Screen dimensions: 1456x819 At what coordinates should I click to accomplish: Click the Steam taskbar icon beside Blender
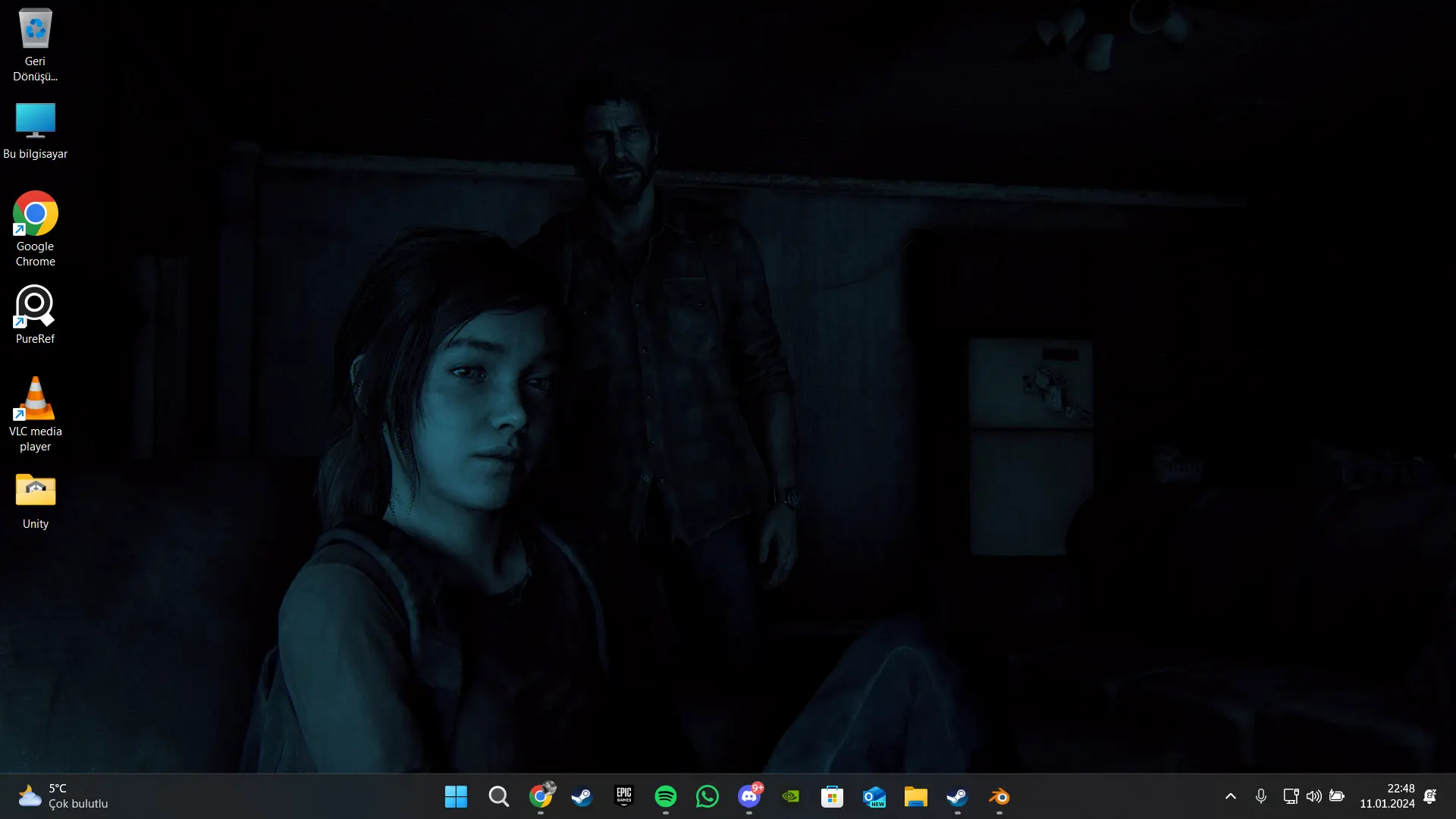pos(958,796)
